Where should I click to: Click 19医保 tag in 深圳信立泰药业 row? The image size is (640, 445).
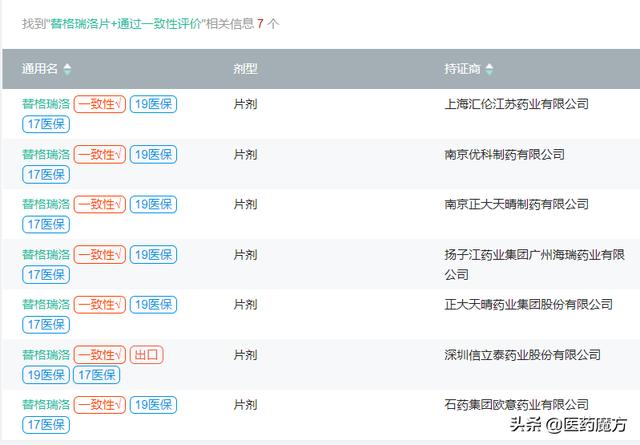[46, 375]
